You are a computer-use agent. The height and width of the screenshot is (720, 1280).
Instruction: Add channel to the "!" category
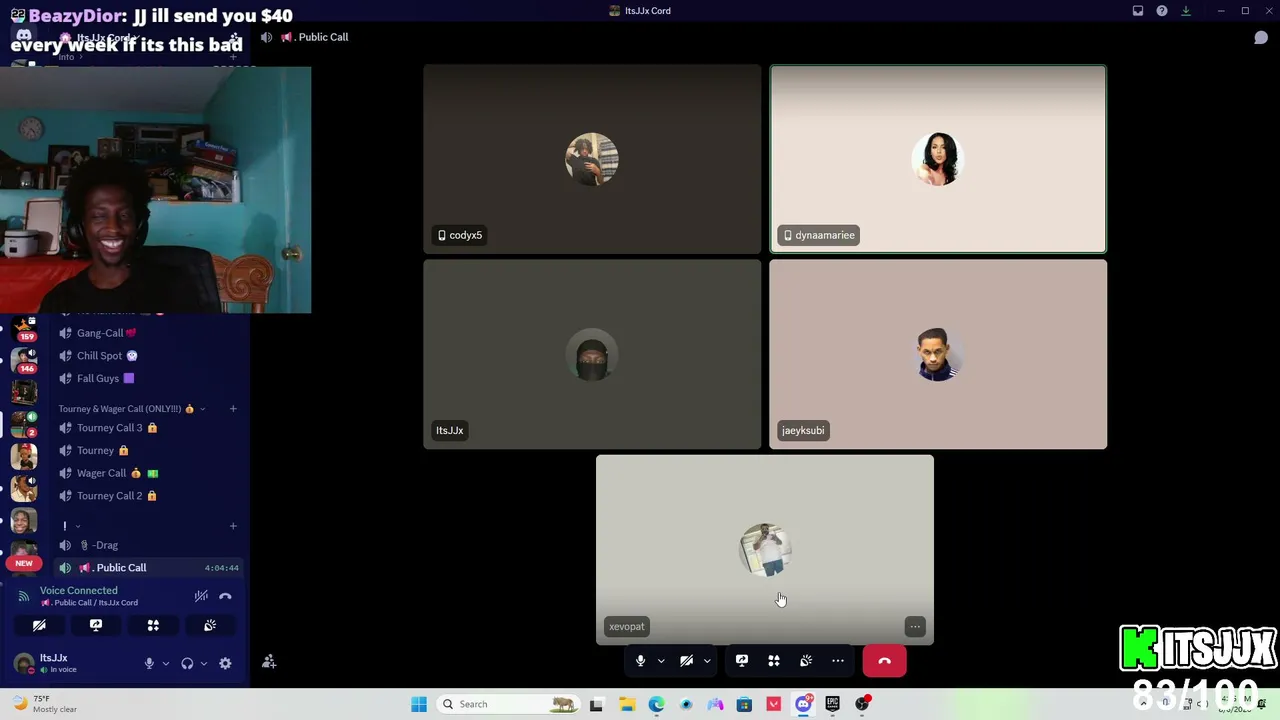pyautogui.click(x=233, y=526)
